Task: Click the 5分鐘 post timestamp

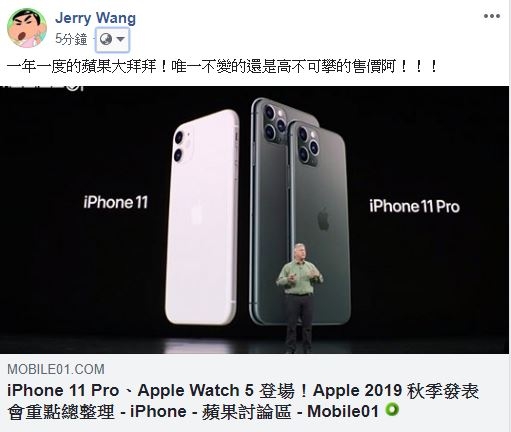Action: click(x=71, y=39)
